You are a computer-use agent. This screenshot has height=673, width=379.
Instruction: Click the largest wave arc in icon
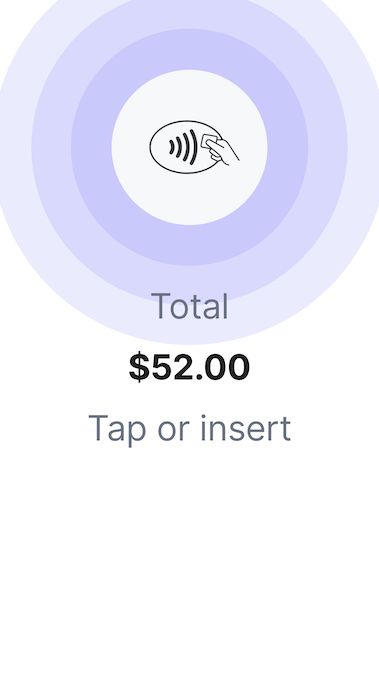[x=194, y=147]
